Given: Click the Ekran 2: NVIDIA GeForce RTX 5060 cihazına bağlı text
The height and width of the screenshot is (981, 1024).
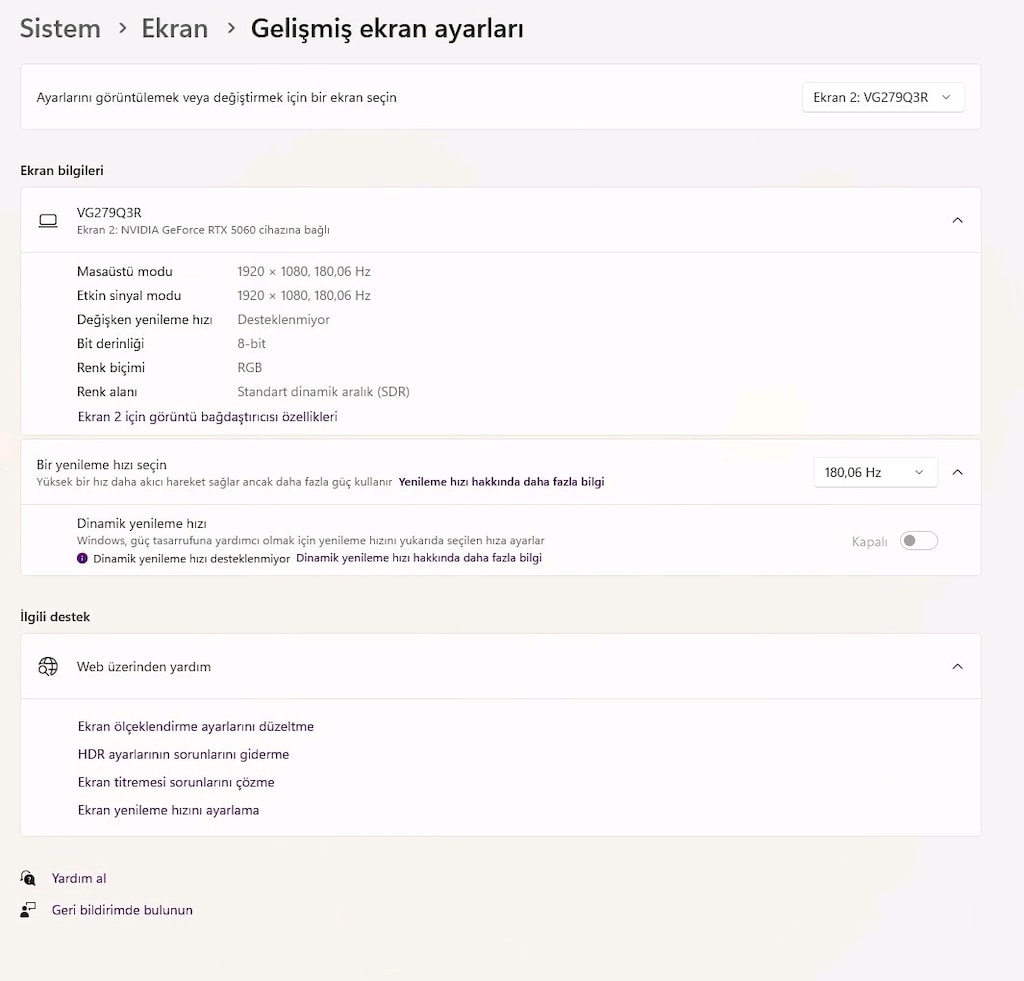Looking at the screenshot, I should click(x=203, y=230).
